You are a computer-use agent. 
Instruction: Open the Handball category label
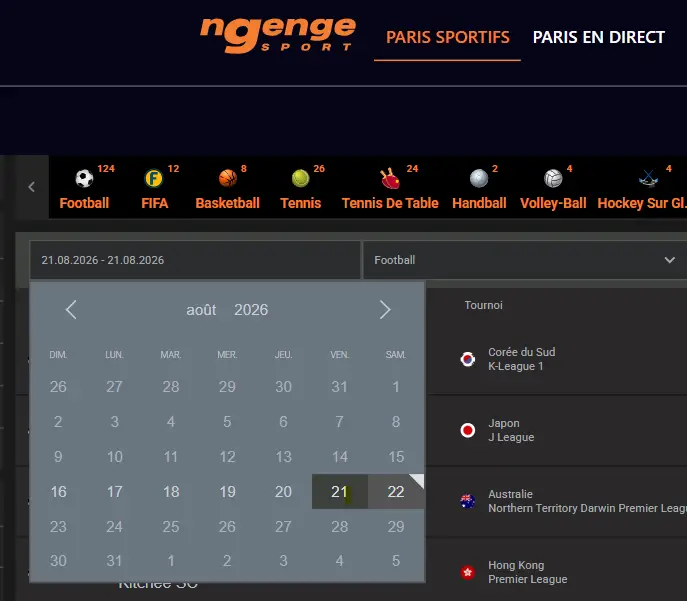click(x=479, y=203)
